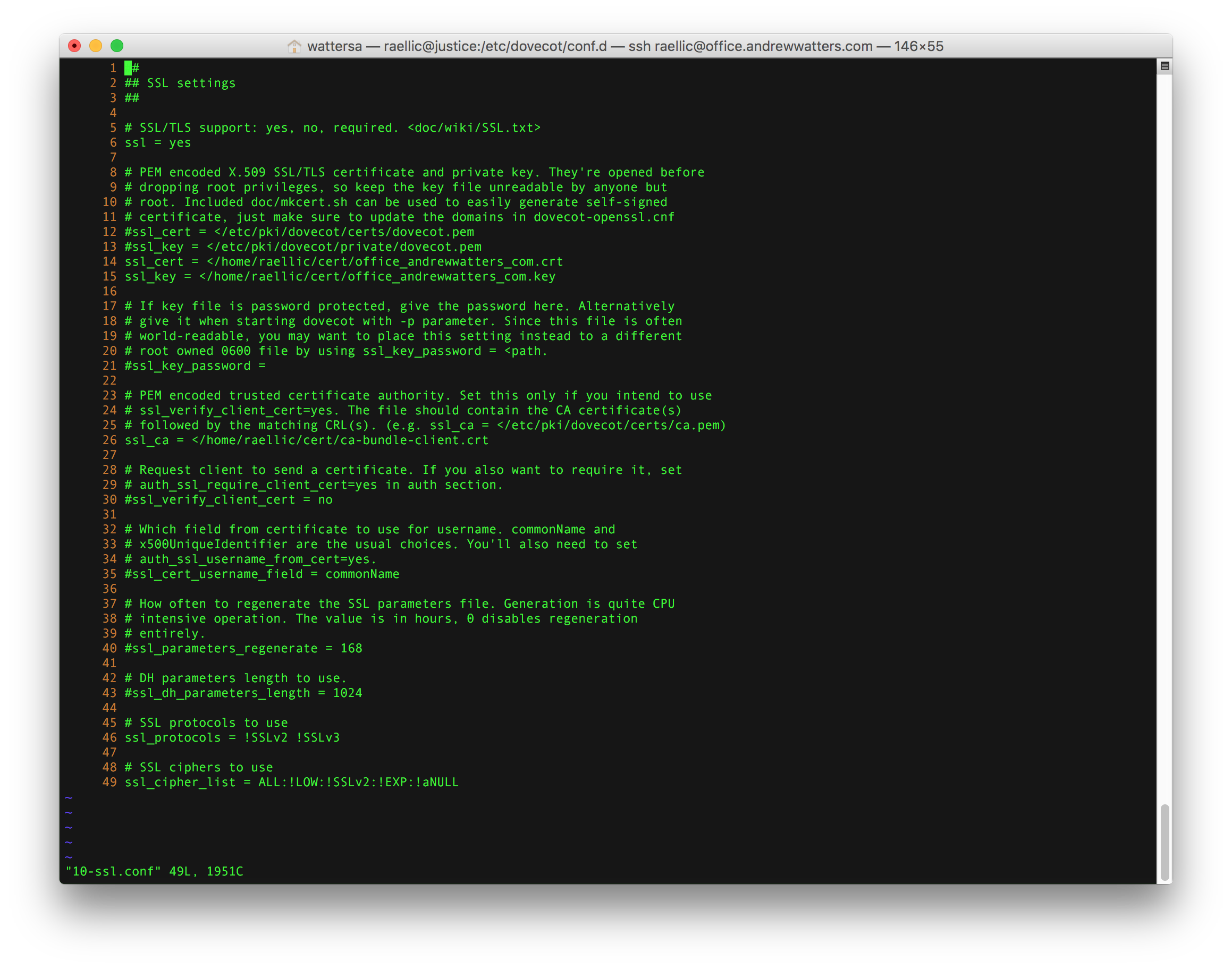Click the comment 'ssl_verify_client_cert=yes. The file should'
This screenshot has height=969, width=1232.
403,411
